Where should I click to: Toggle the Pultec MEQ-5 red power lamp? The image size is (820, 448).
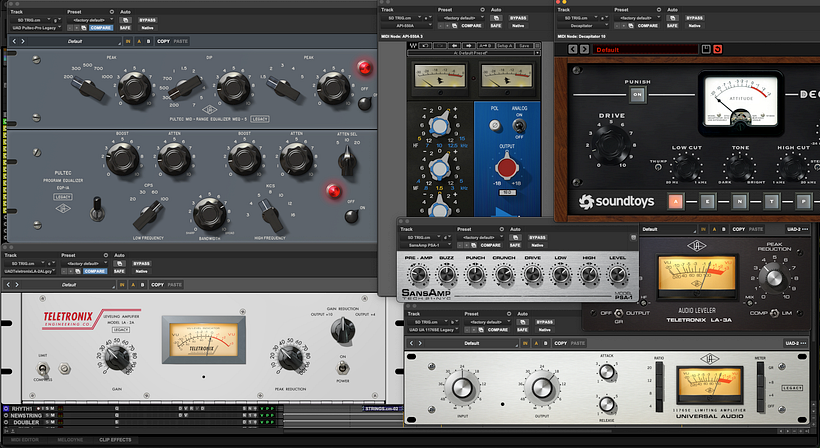[365, 67]
